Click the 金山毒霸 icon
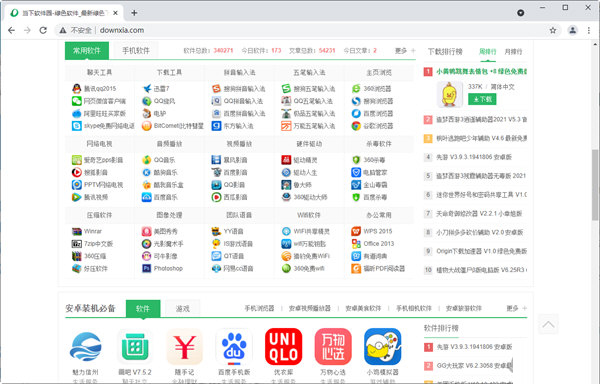This screenshot has width=600, height=384. [x=356, y=185]
